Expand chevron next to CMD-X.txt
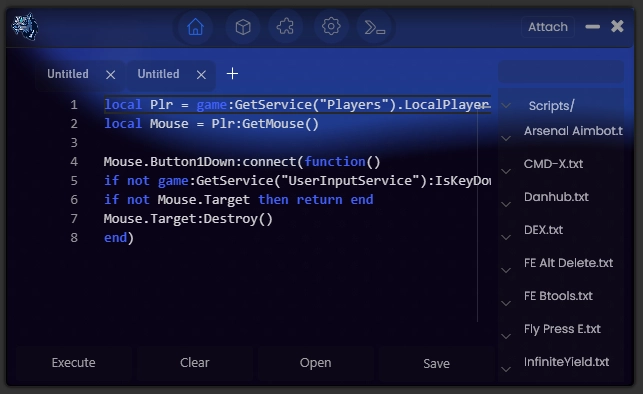The width and height of the screenshot is (643, 394). (506, 171)
